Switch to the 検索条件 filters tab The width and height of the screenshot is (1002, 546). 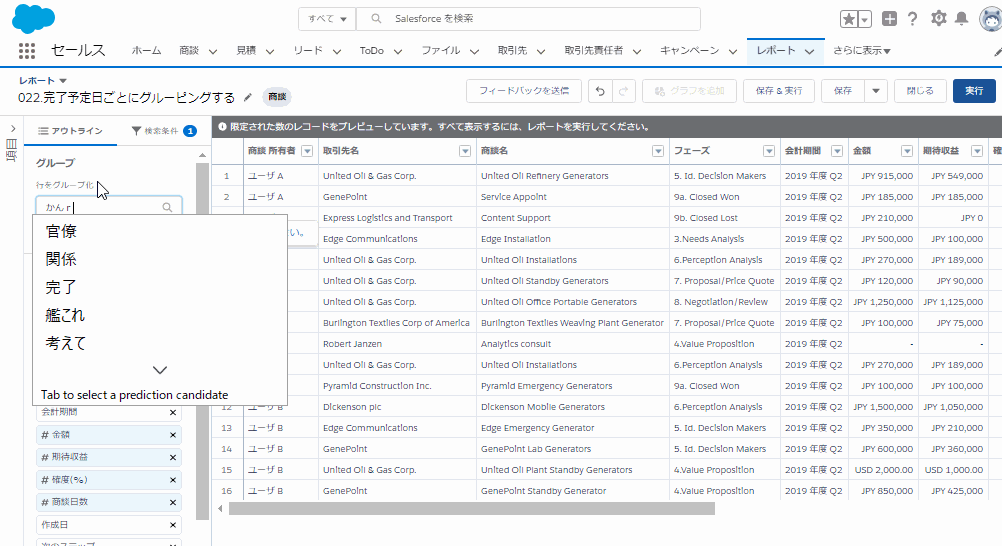tap(164, 131)
